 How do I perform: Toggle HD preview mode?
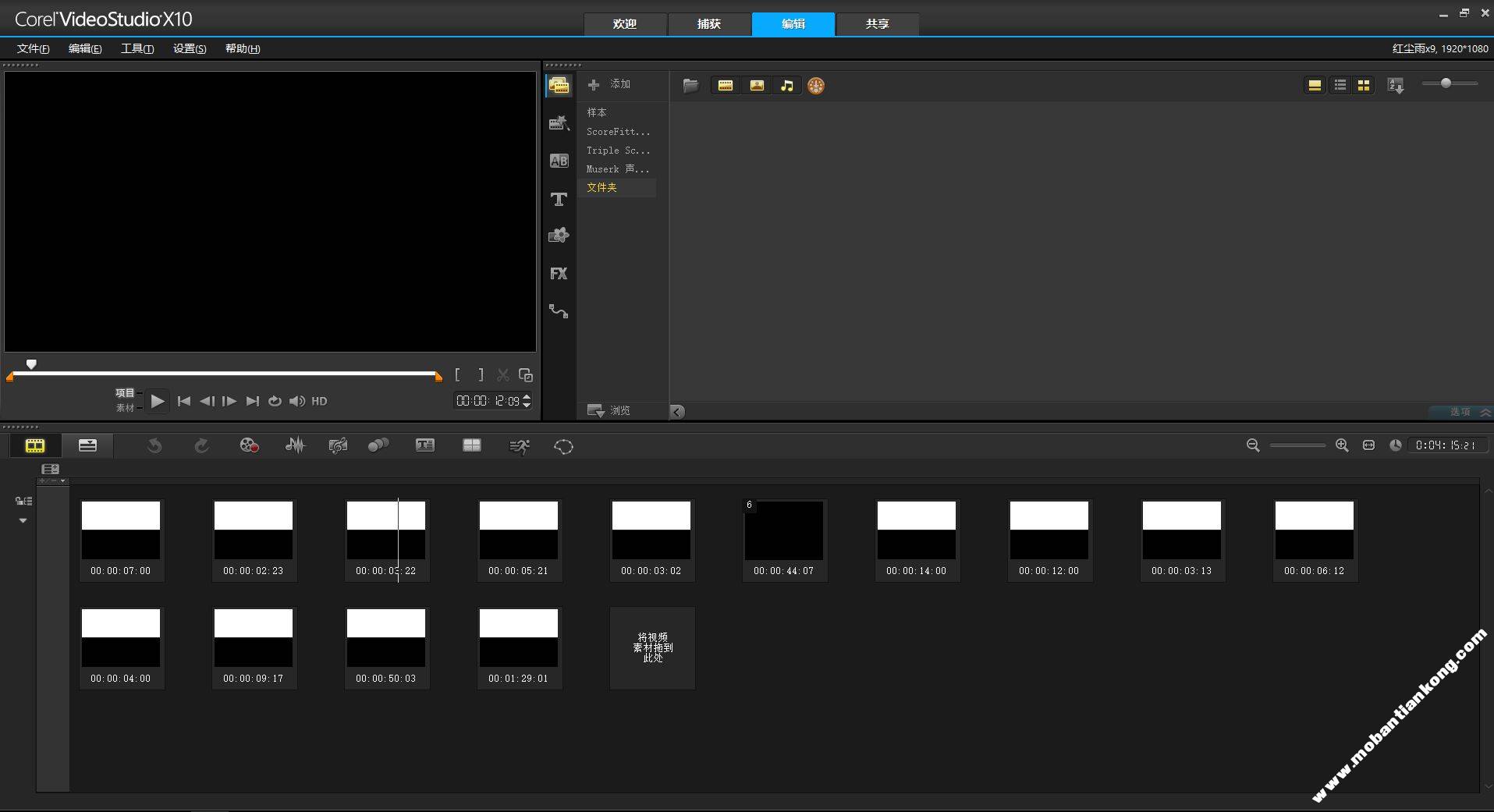point(319,401)
